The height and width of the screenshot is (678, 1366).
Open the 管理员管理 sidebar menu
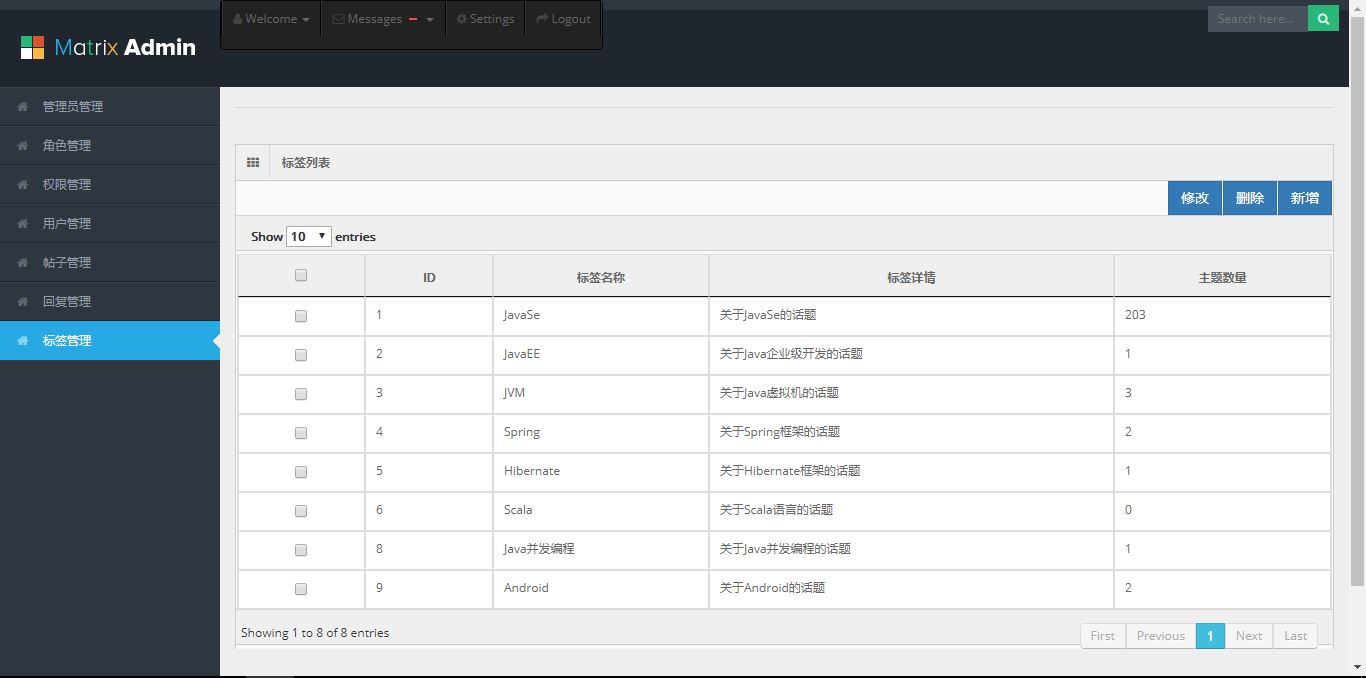pos(110,106)
